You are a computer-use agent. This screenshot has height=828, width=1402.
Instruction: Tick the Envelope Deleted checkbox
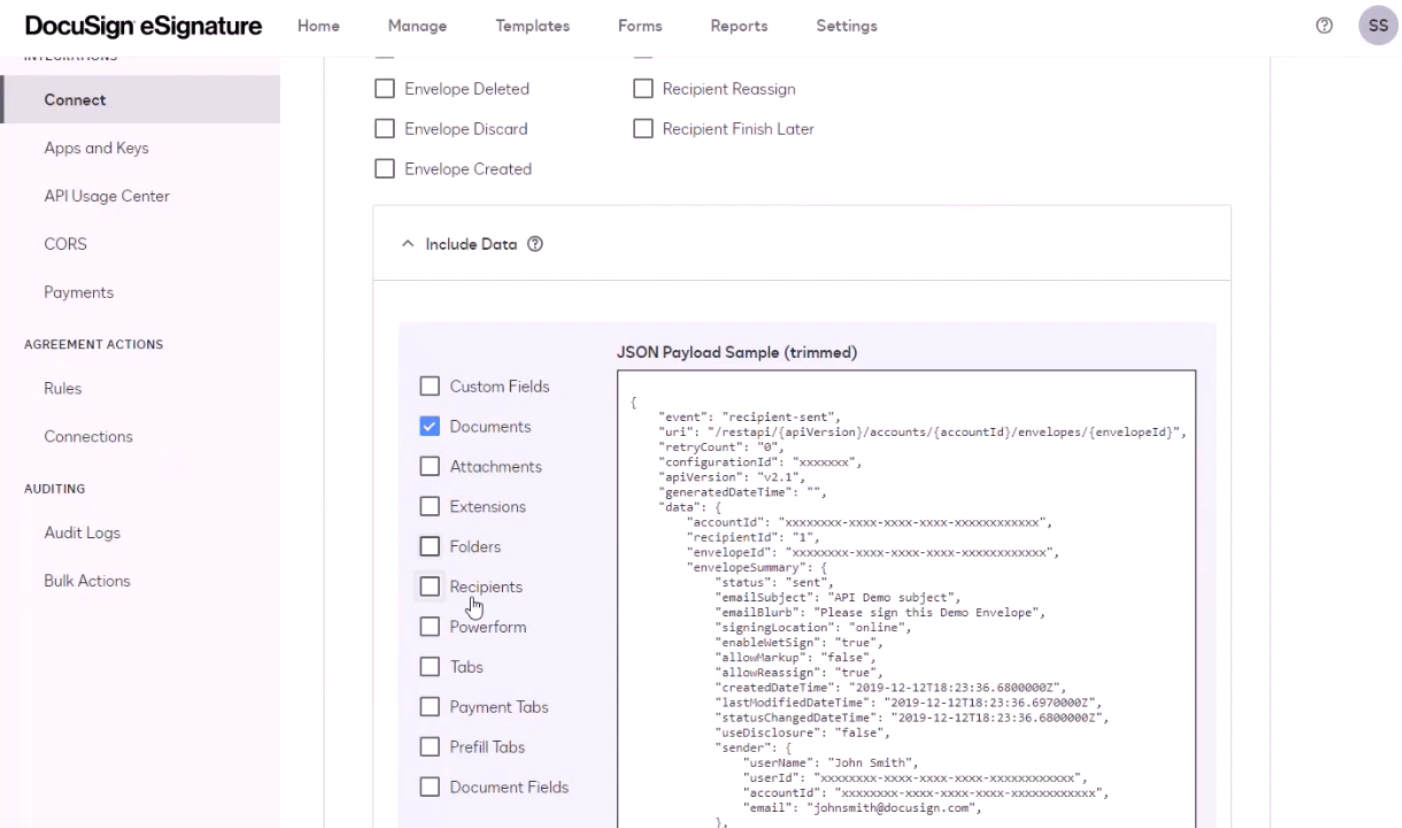coord(384,89)
